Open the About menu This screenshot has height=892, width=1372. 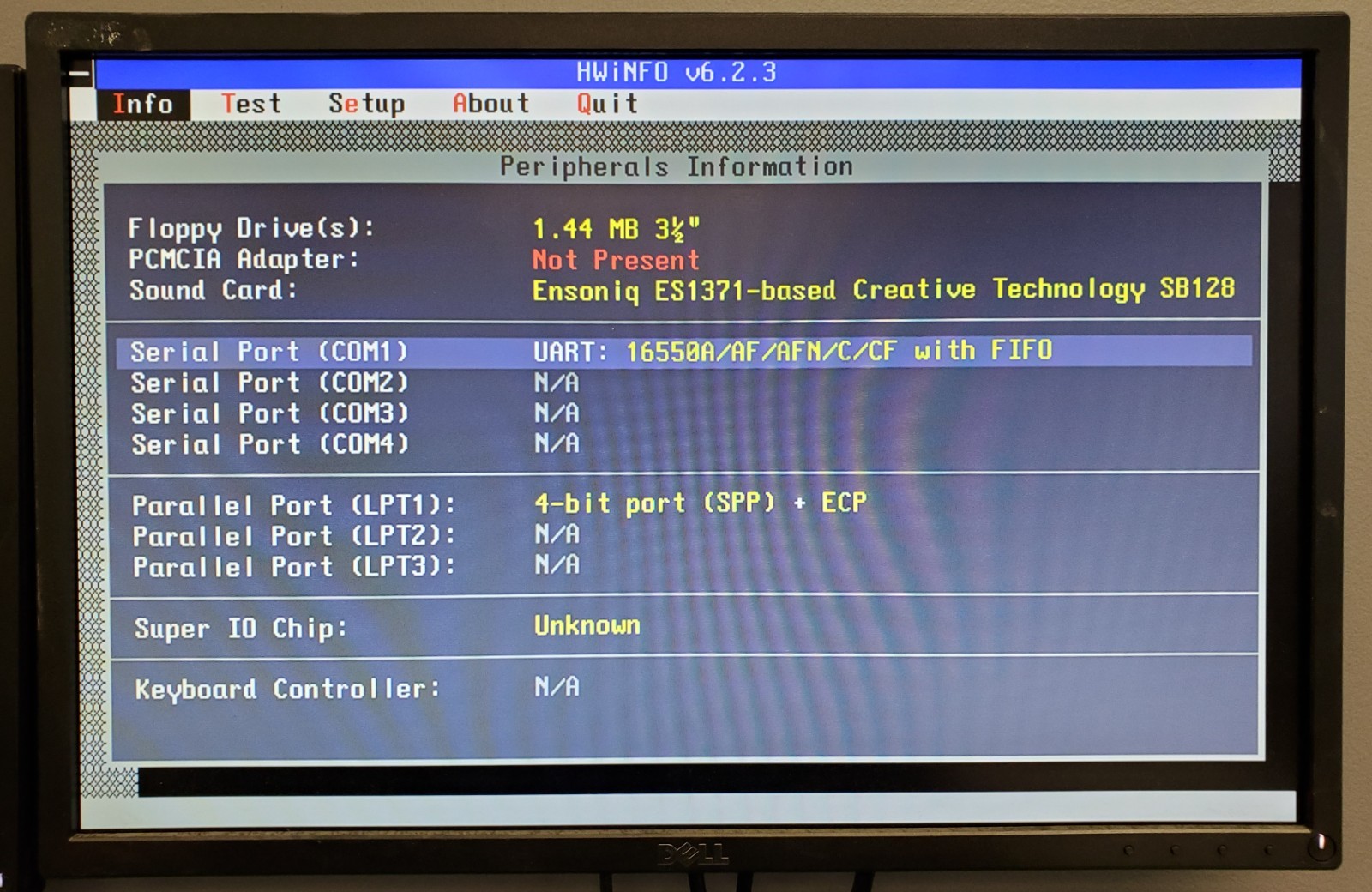490,103
